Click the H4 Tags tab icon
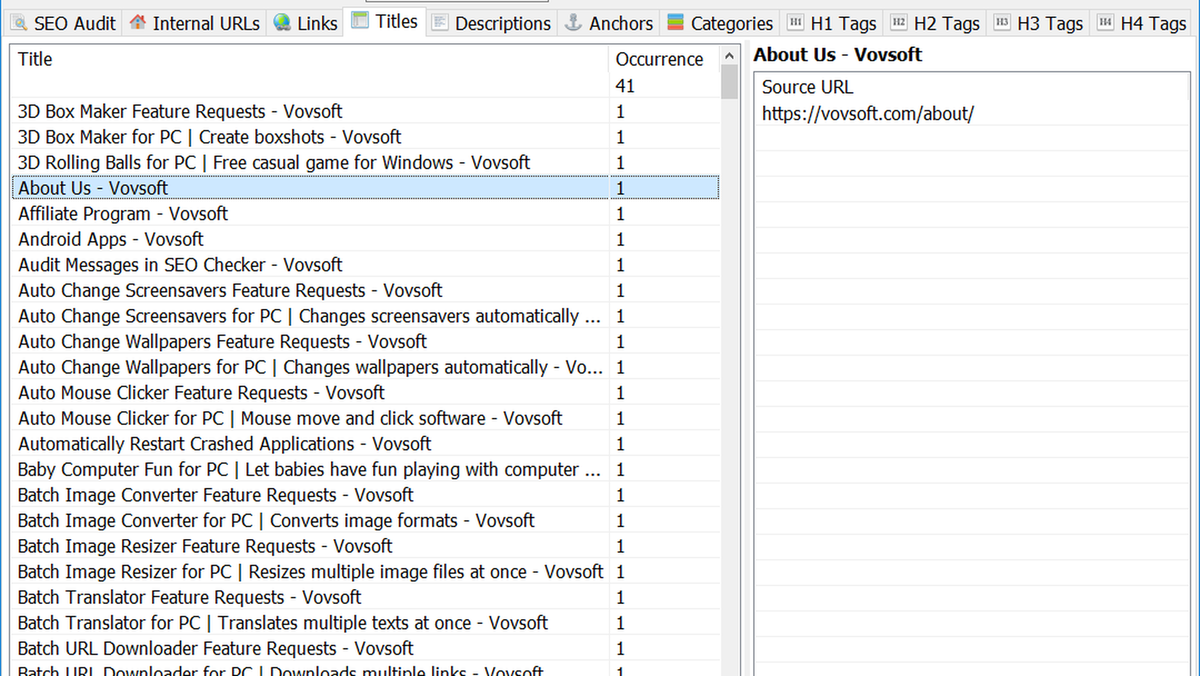The image size is (1200, 676). [x=1106, y=22]
